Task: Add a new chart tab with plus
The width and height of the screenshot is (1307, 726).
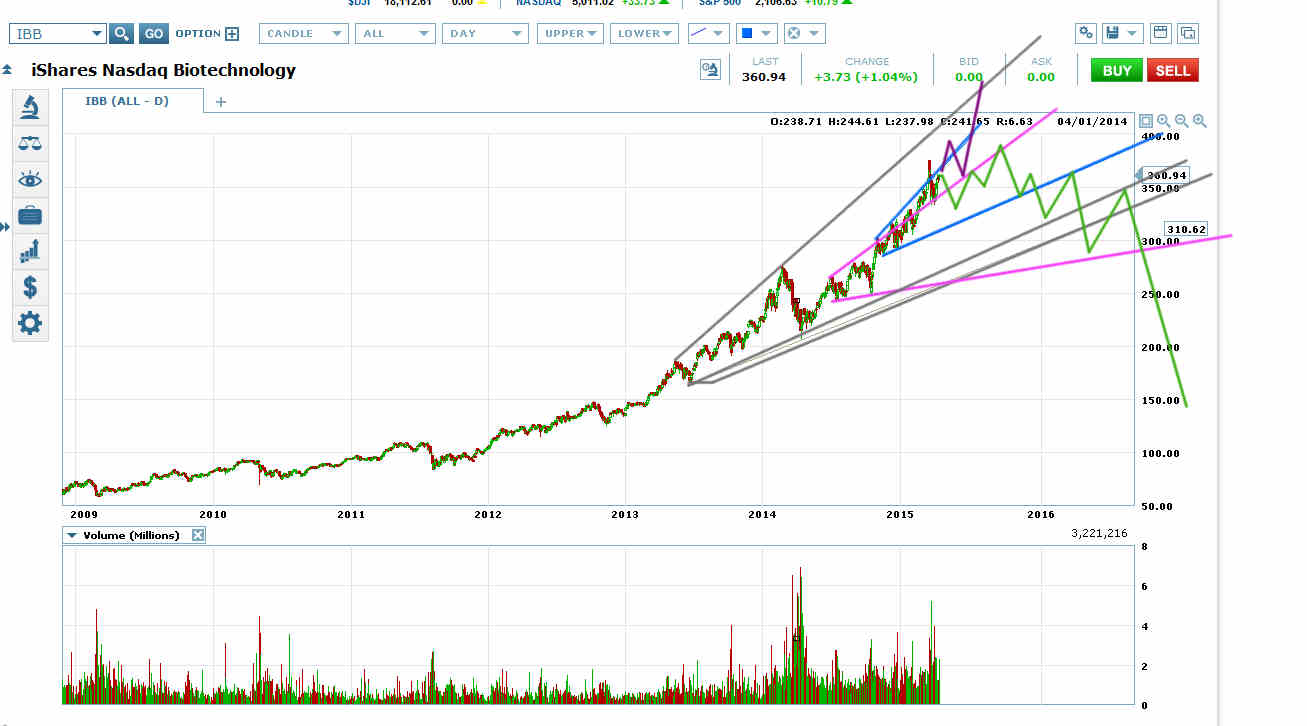Action: pos(221,101)
